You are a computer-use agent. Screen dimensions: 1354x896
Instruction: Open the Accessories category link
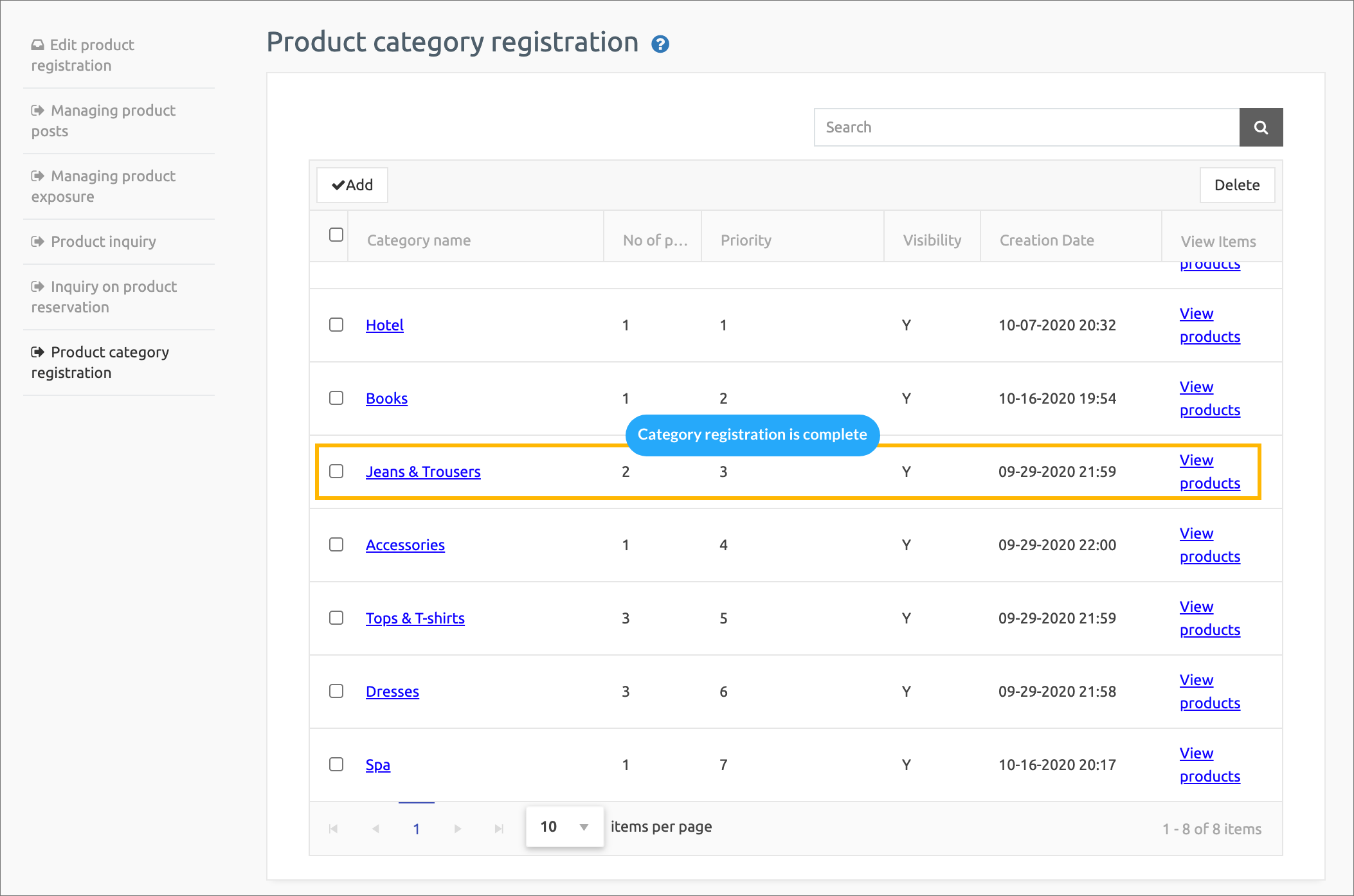[x=405, y=545]
